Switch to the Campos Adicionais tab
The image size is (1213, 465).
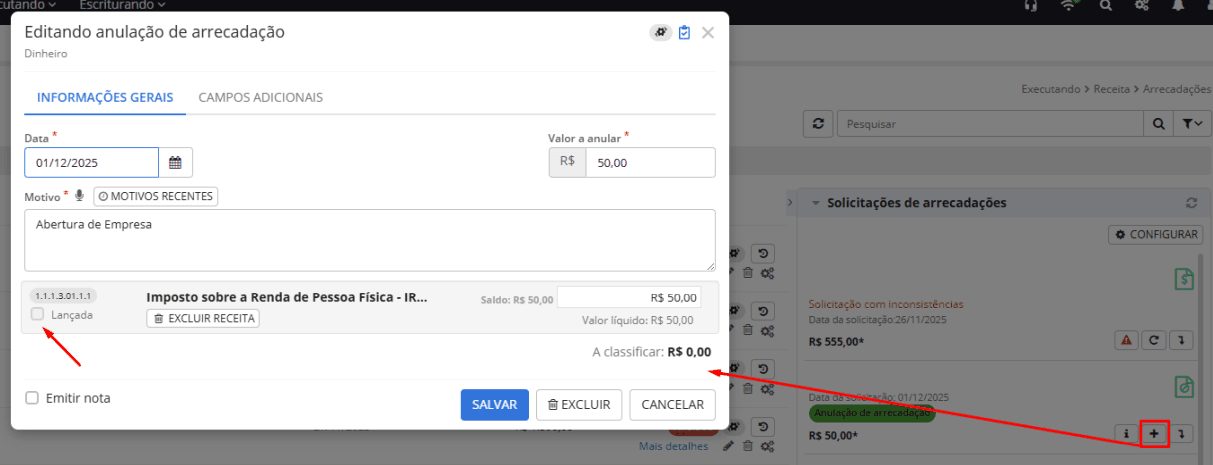tap(260, 97)
